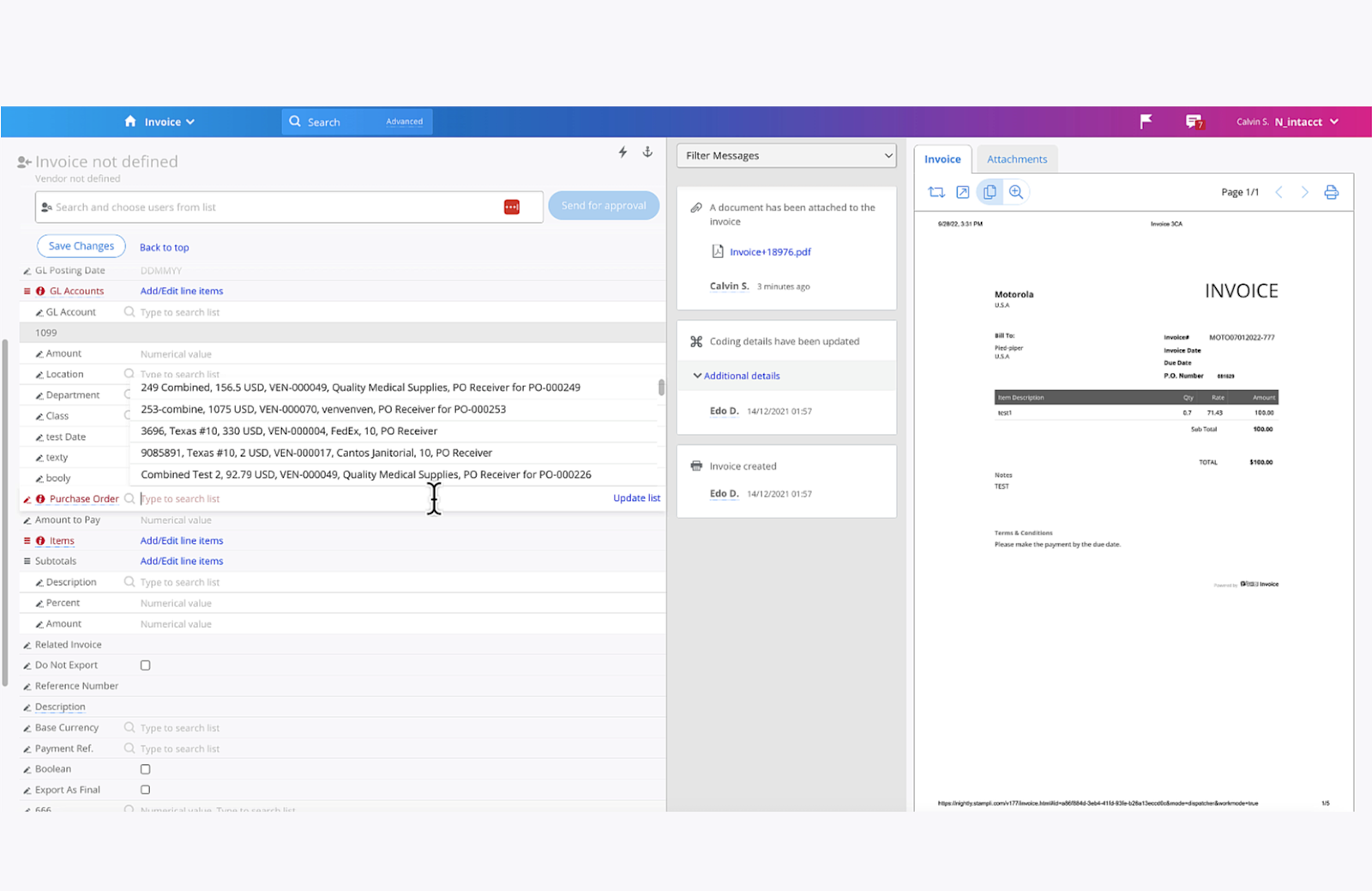Open the Invoice+18976.pdf link
Viewport: 1372px width, 891px height.
tap(770, 252)
